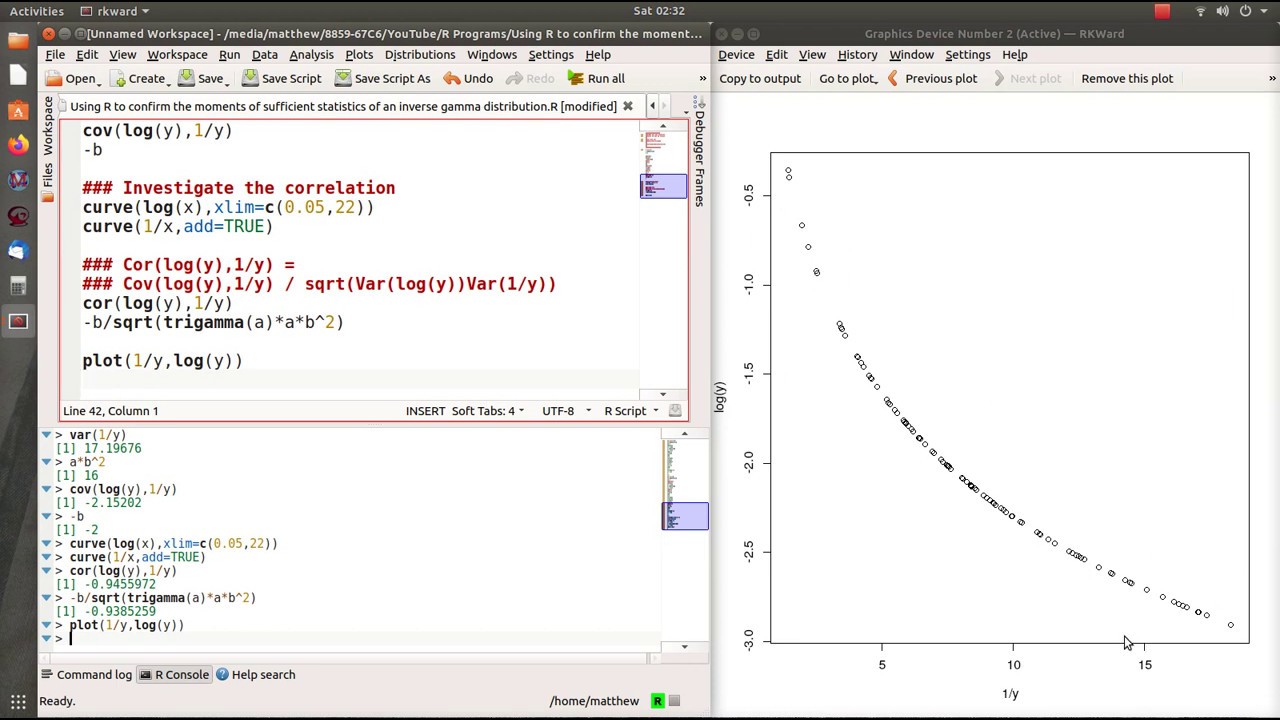Click the plot(1/y,log(y)) line in the editor
This screenshot has width=1280, height=720.
(x=162, y=361)
